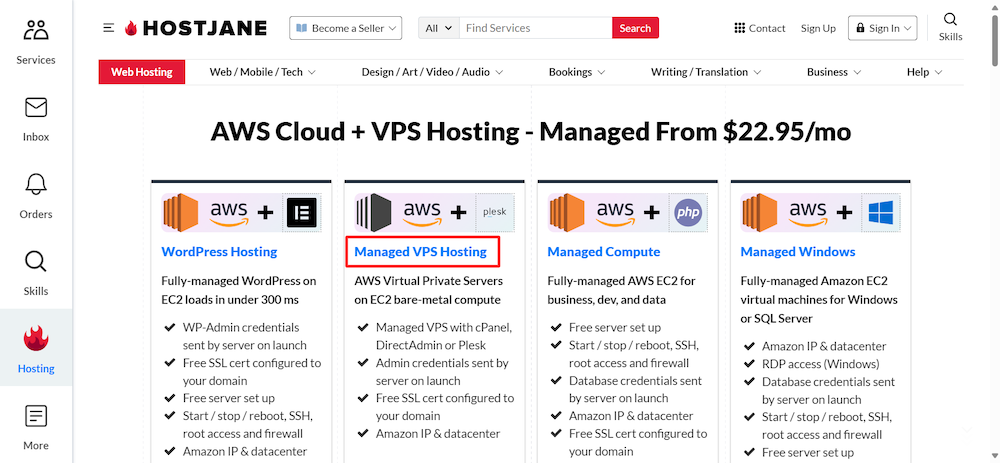1000x463 pixels.
Task: Expand the Business menu
Action: pyautogui.click(x=834, y=72)
